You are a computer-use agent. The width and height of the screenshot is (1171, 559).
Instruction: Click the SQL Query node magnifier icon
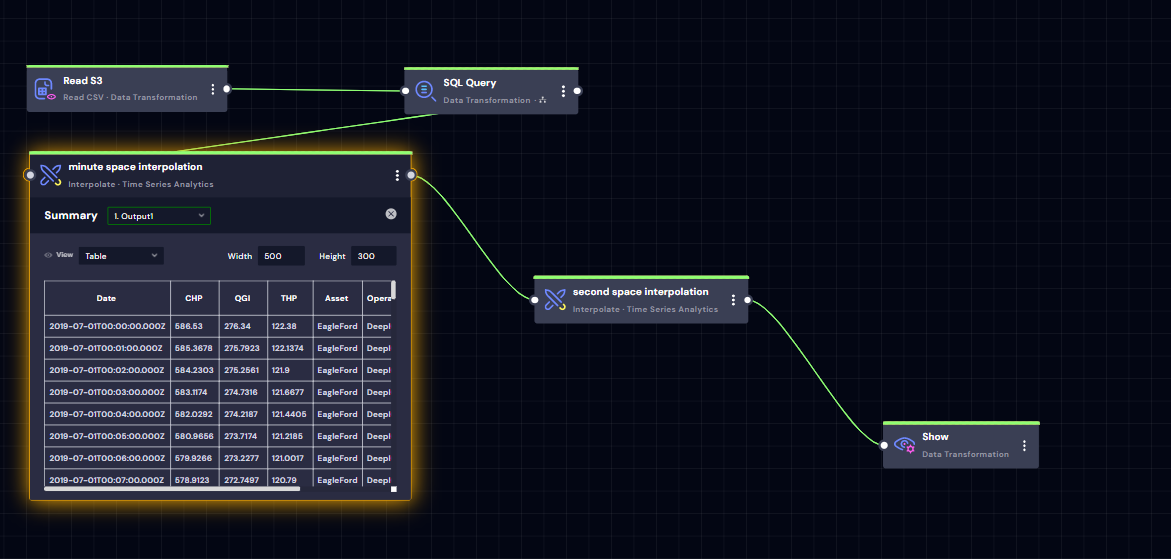pos(425,91)
